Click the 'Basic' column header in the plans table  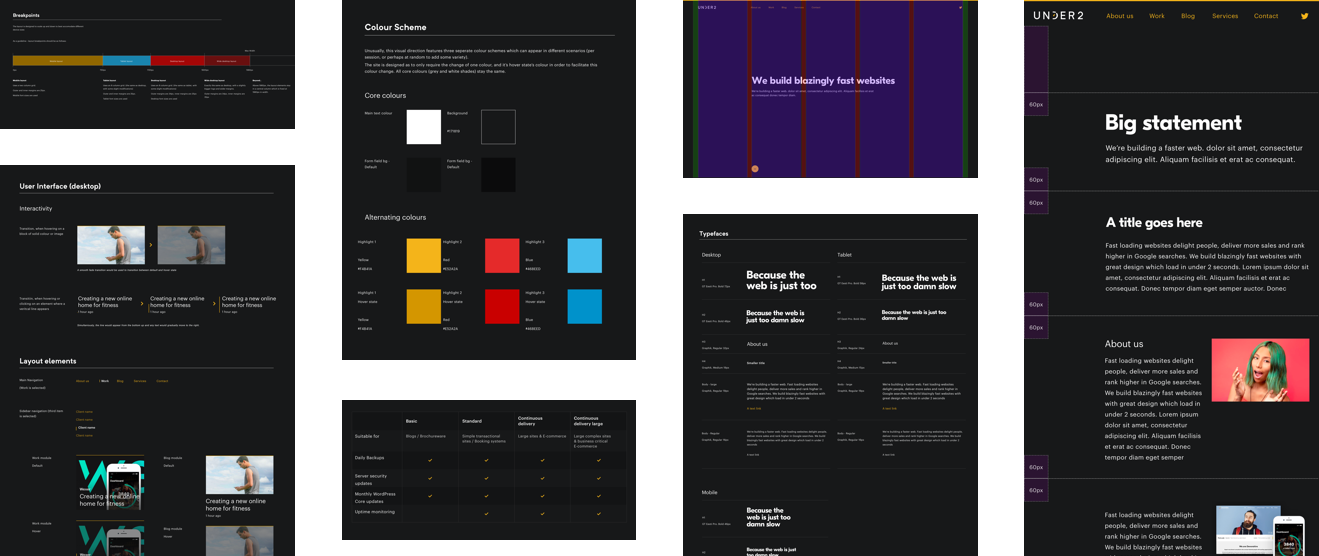point(412,421)
